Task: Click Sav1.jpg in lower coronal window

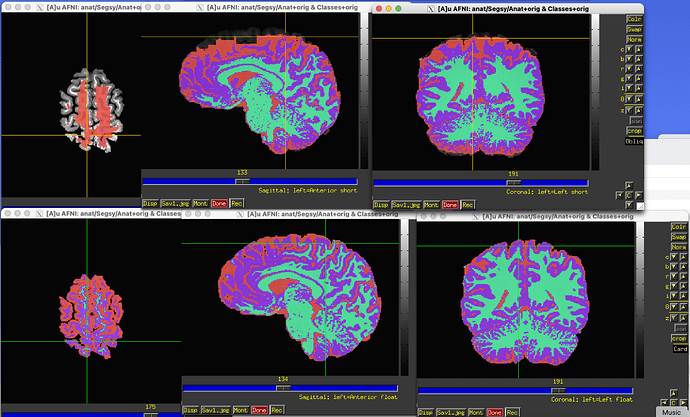Action: tap(451, 413)
